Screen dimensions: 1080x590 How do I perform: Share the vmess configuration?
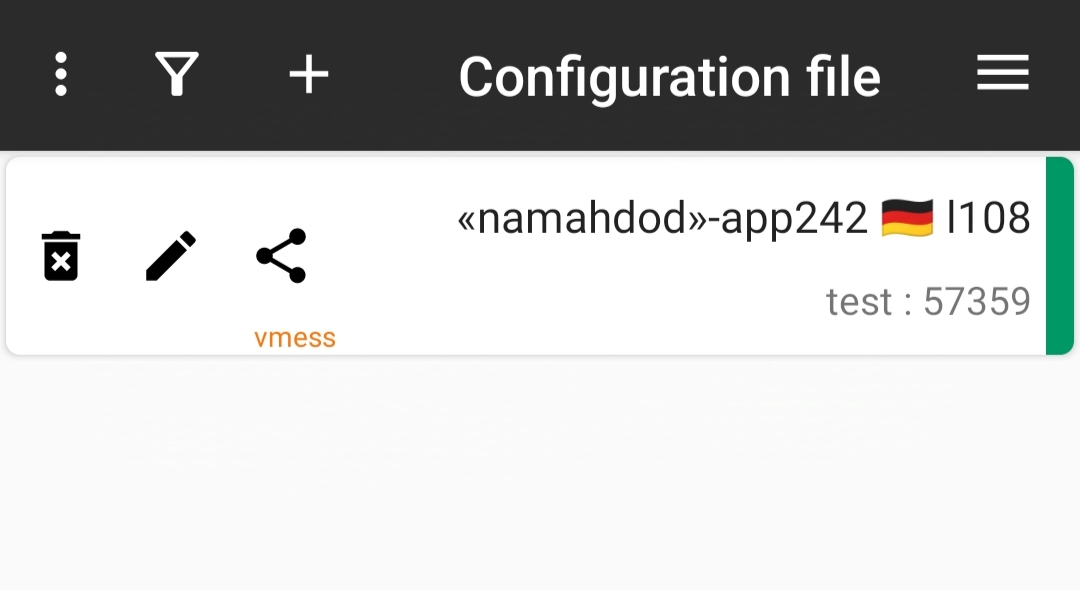(281, 255)
